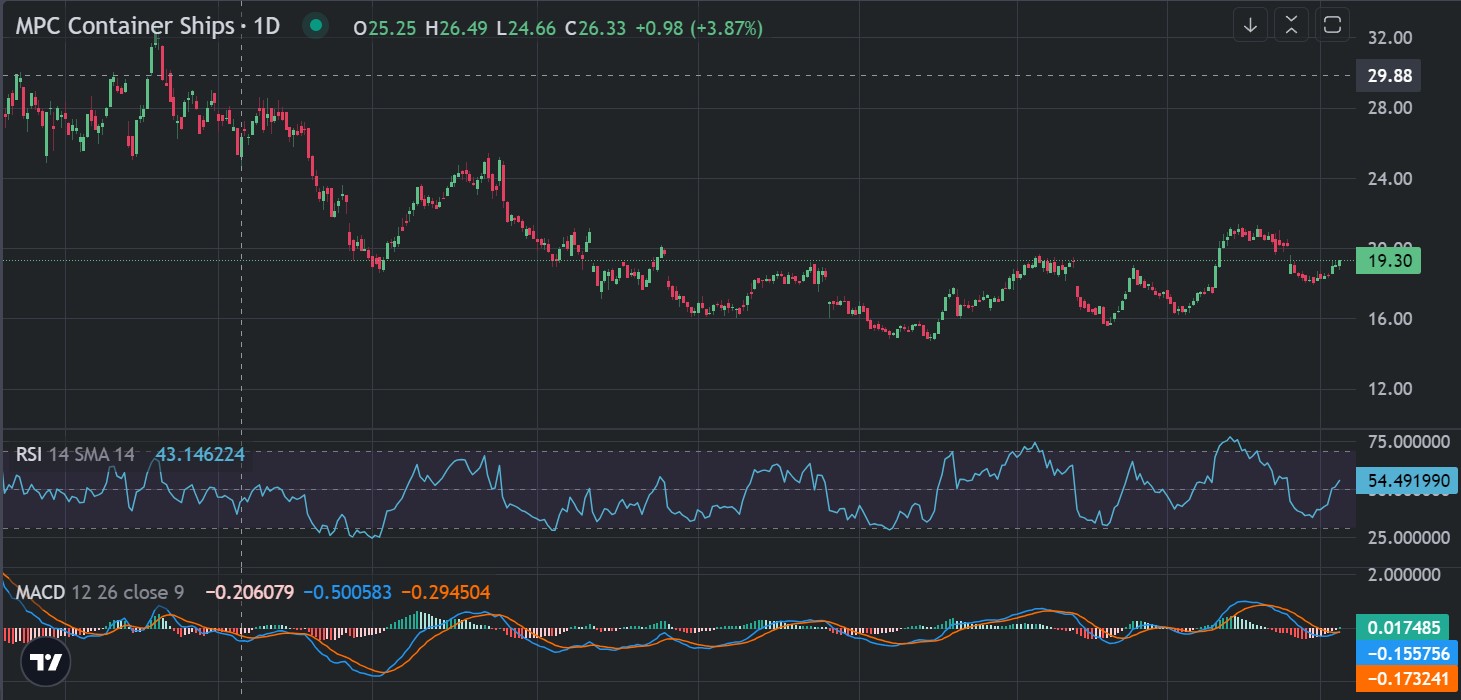This screenshot has width=1461, height=700.
Task: Click the MACD line value -0.500583
Action: tap(348, 592)
